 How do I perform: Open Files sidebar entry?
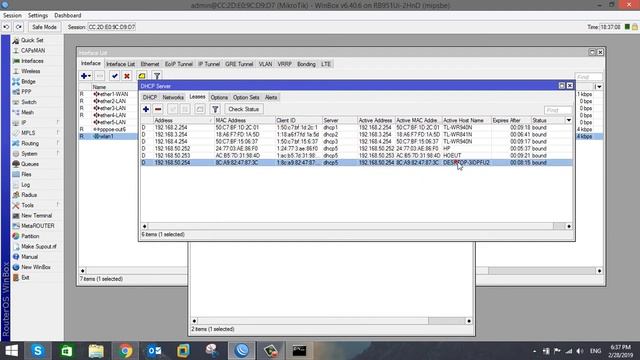(26, 174)
